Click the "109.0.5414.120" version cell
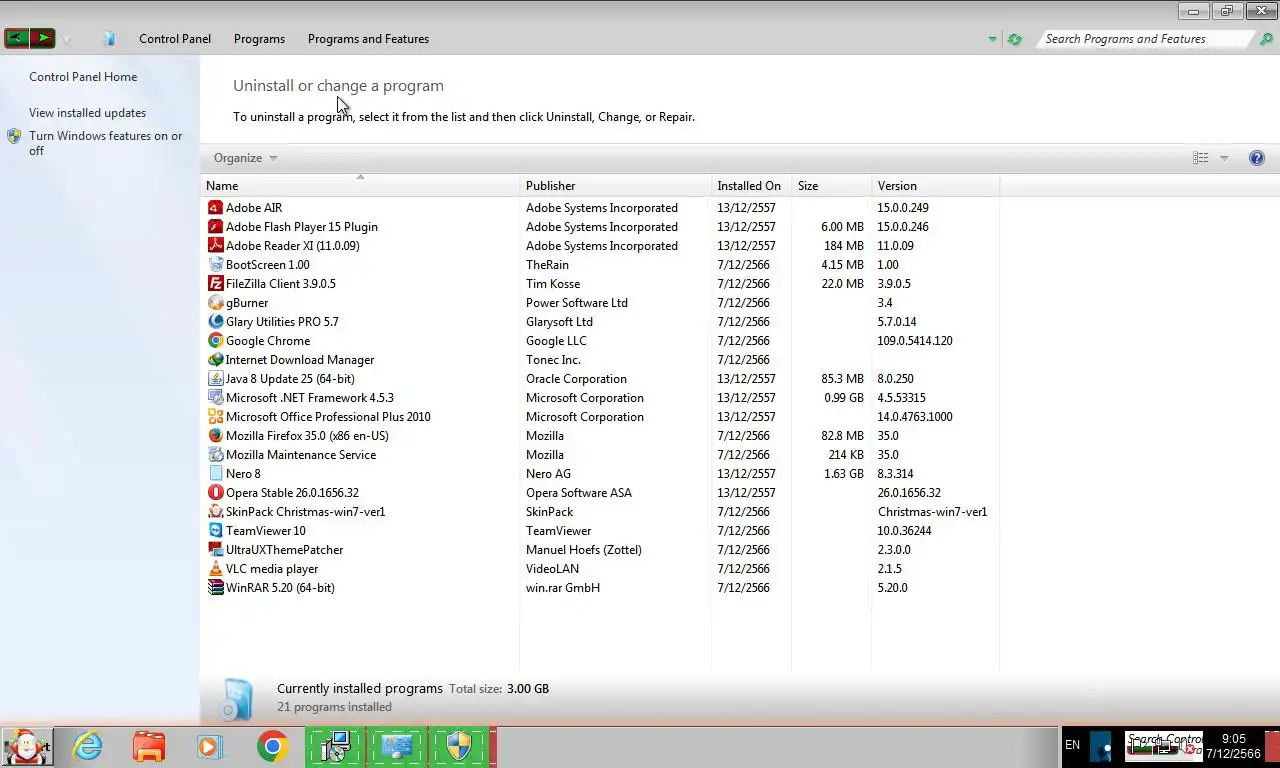The image size is (1280, 768). (x=915, y=341)
